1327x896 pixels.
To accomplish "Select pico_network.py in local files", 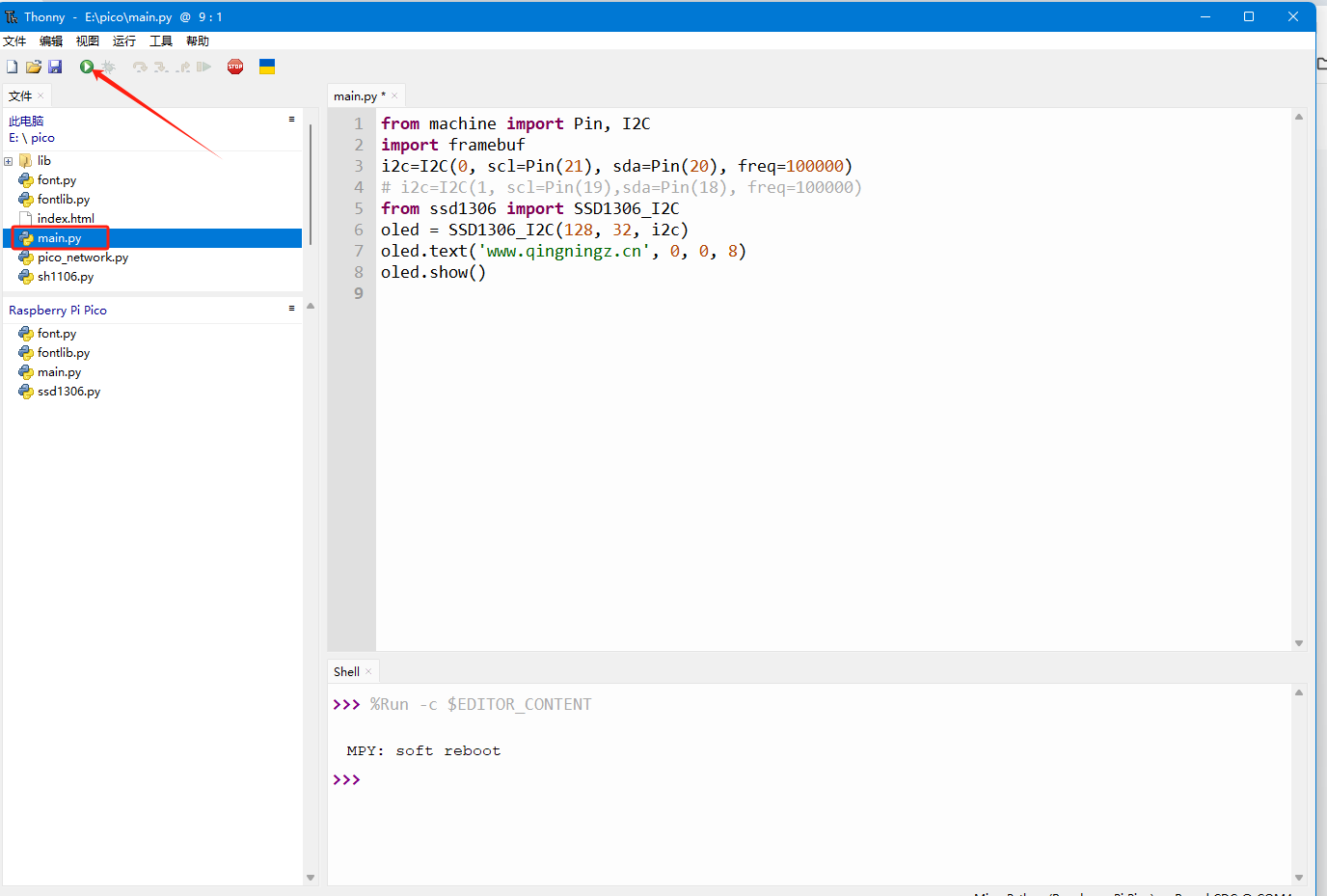I will tap(82, 258).
